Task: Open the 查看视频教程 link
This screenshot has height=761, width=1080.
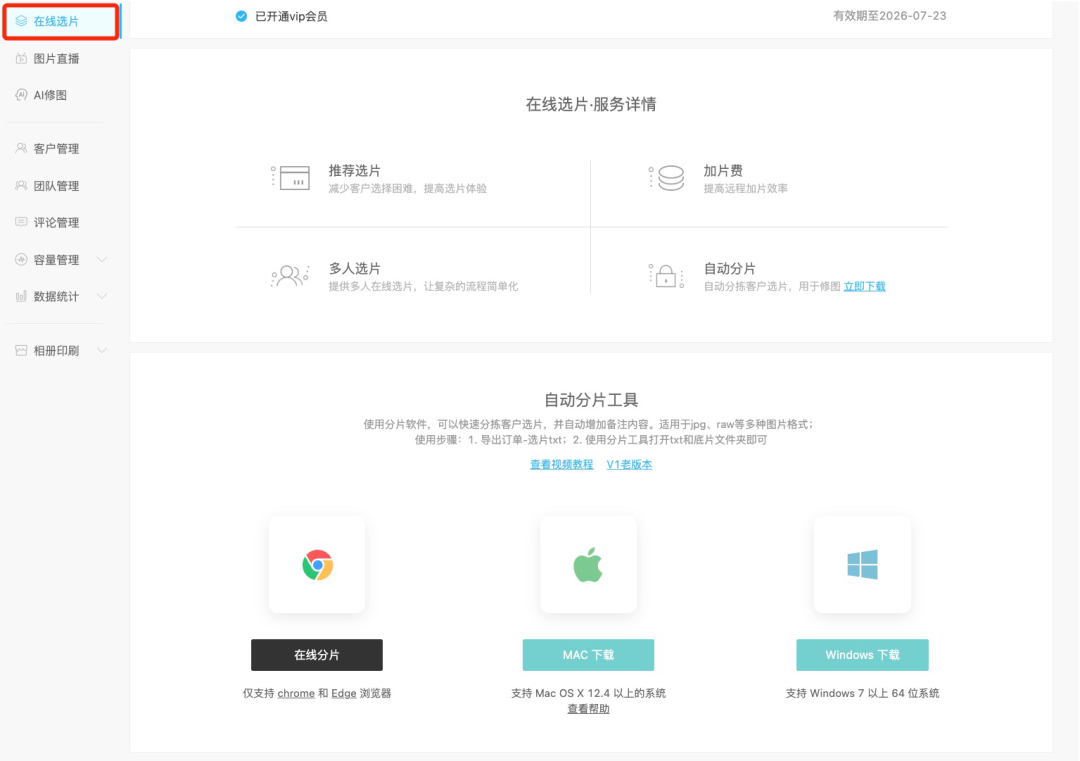Action: click(561, 464)
